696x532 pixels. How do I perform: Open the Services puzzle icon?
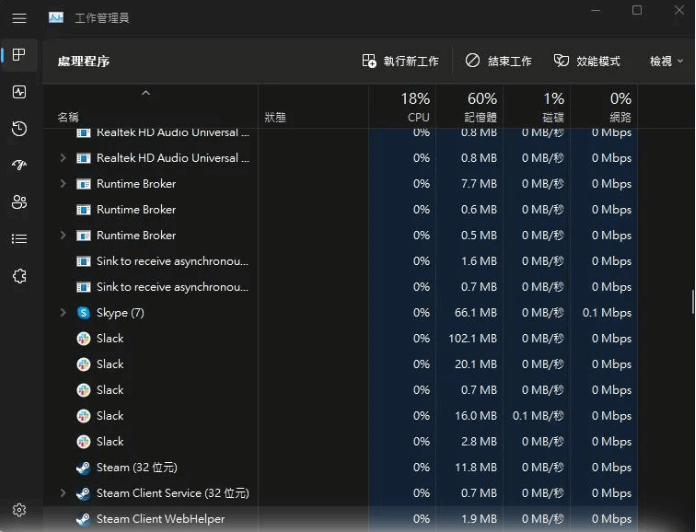[19, 276]
